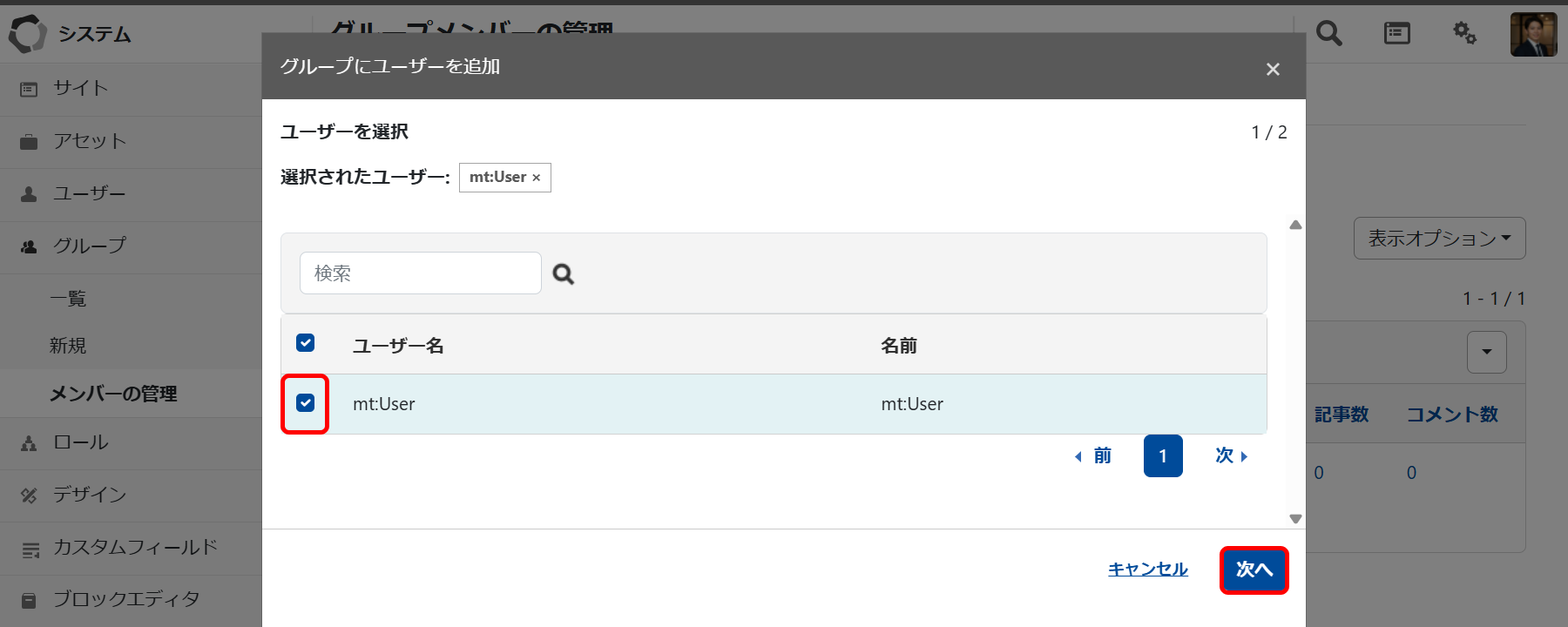Select 新規 under the group menu

point(68,346)
